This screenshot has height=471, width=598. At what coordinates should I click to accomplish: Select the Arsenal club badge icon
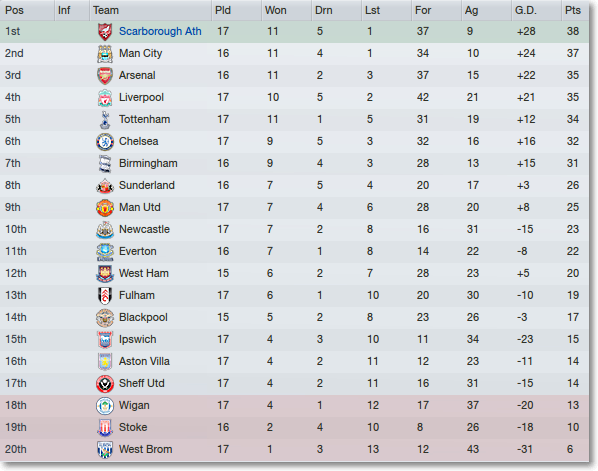point(105,76)
